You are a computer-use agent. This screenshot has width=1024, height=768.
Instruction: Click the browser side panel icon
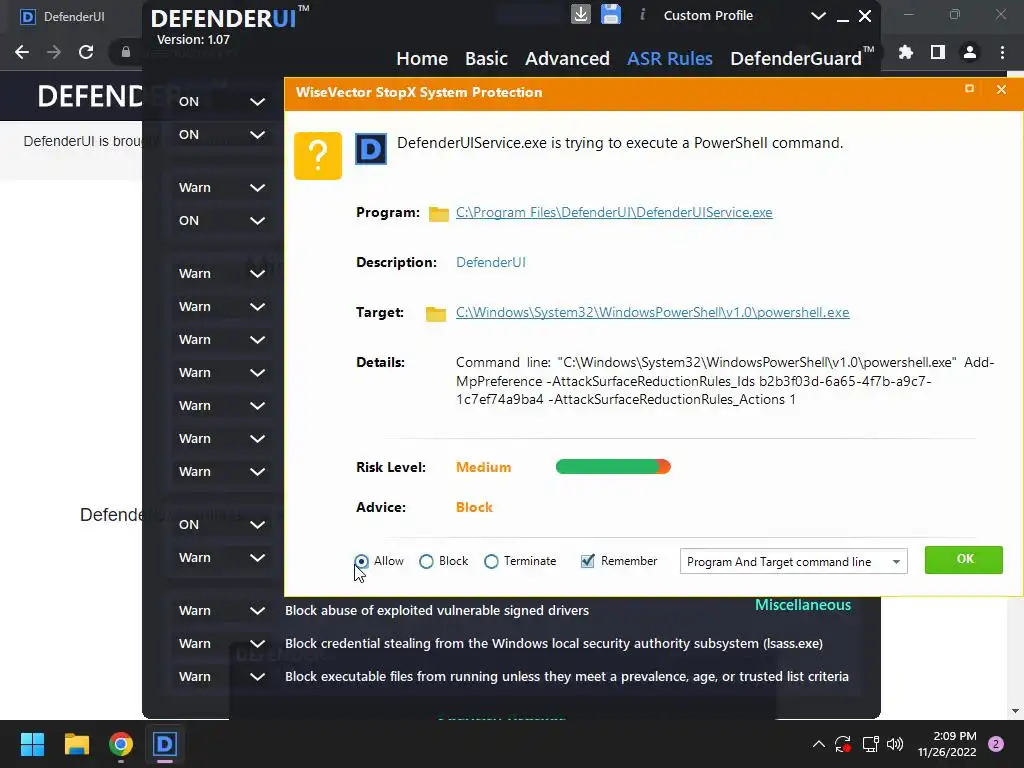(x=938, y=52)
